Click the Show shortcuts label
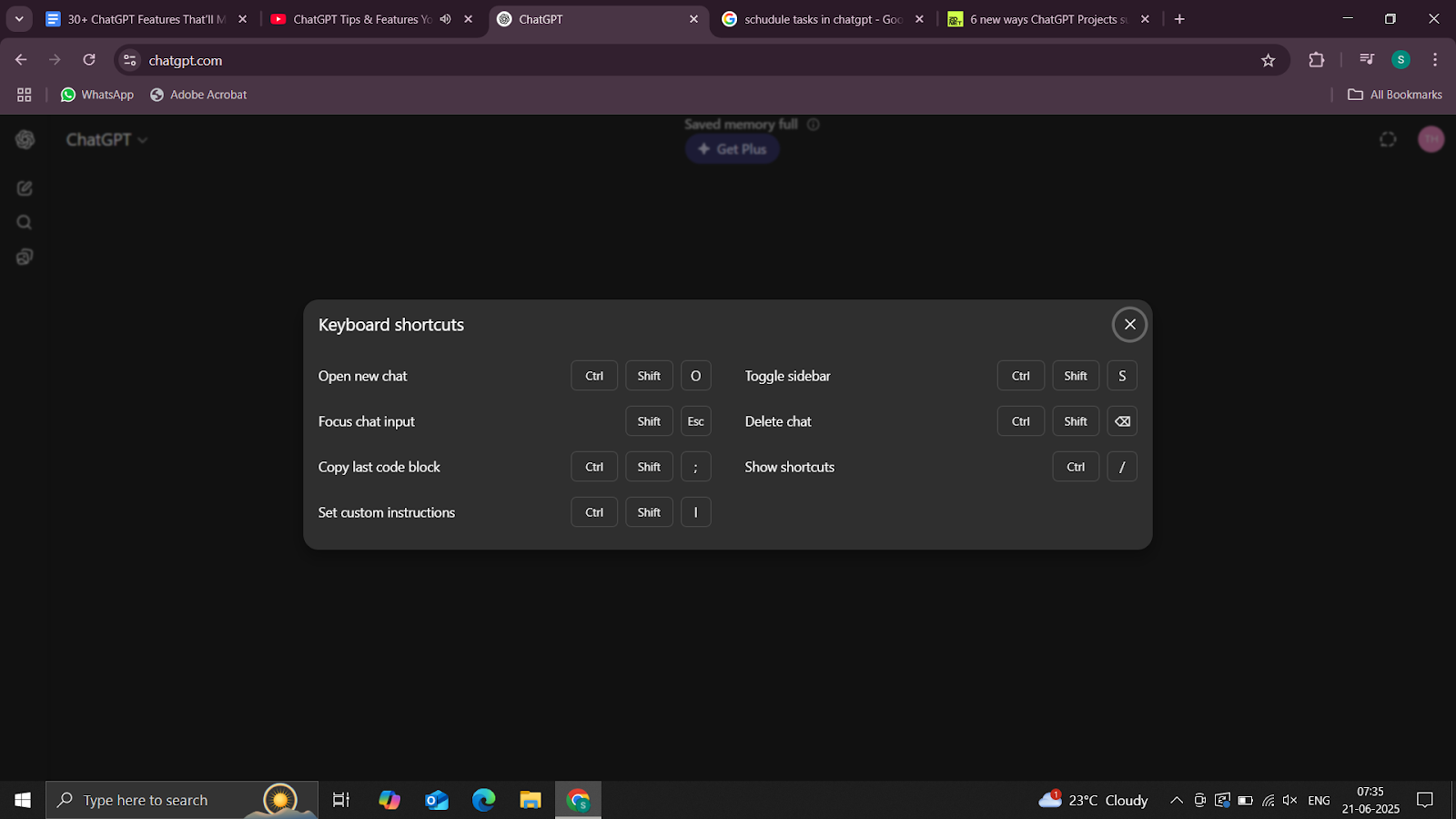The height and width of the screenshot is (819, 1456). [789, 467]
